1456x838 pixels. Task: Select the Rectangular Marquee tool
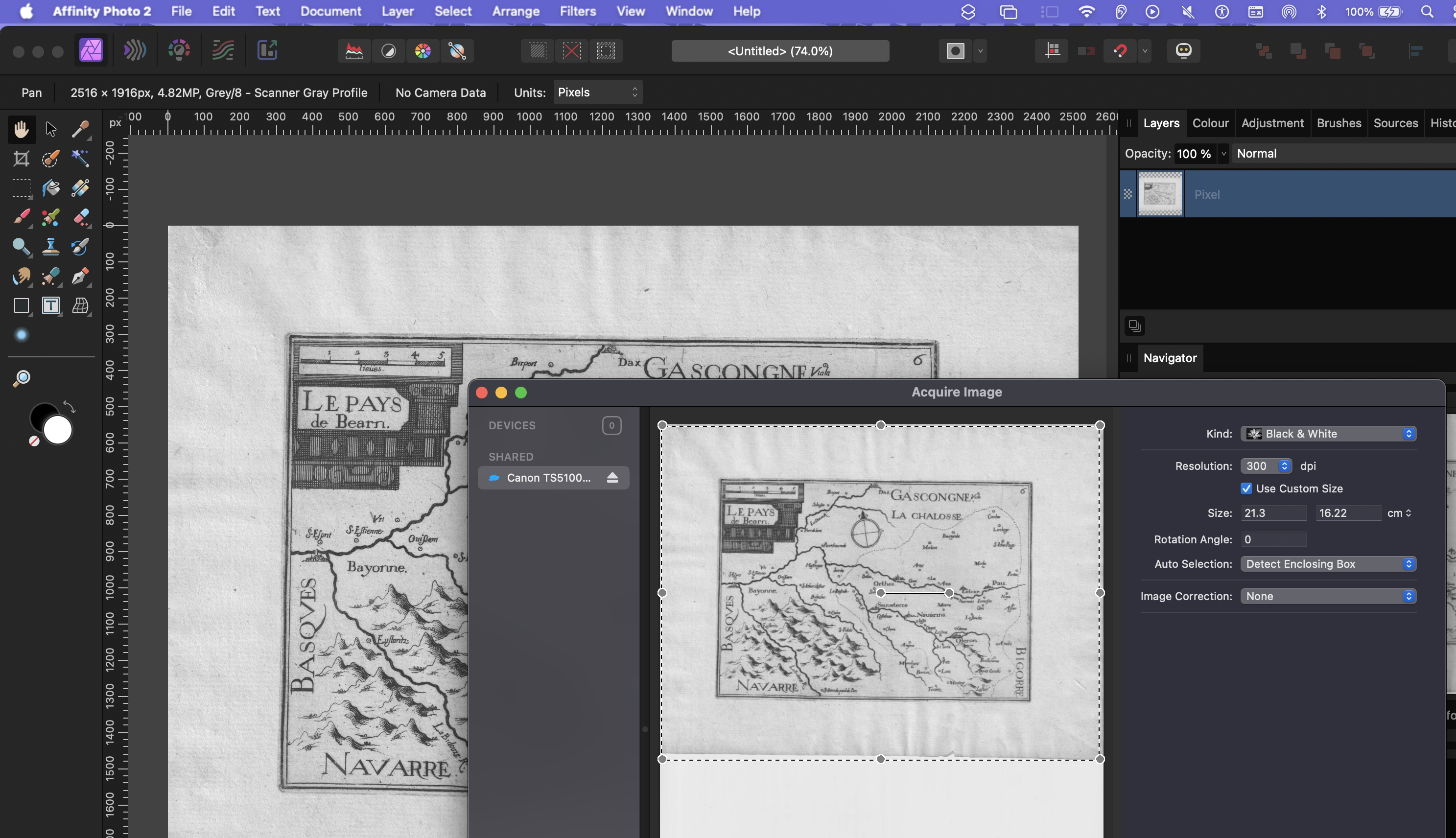pos(21,188)
